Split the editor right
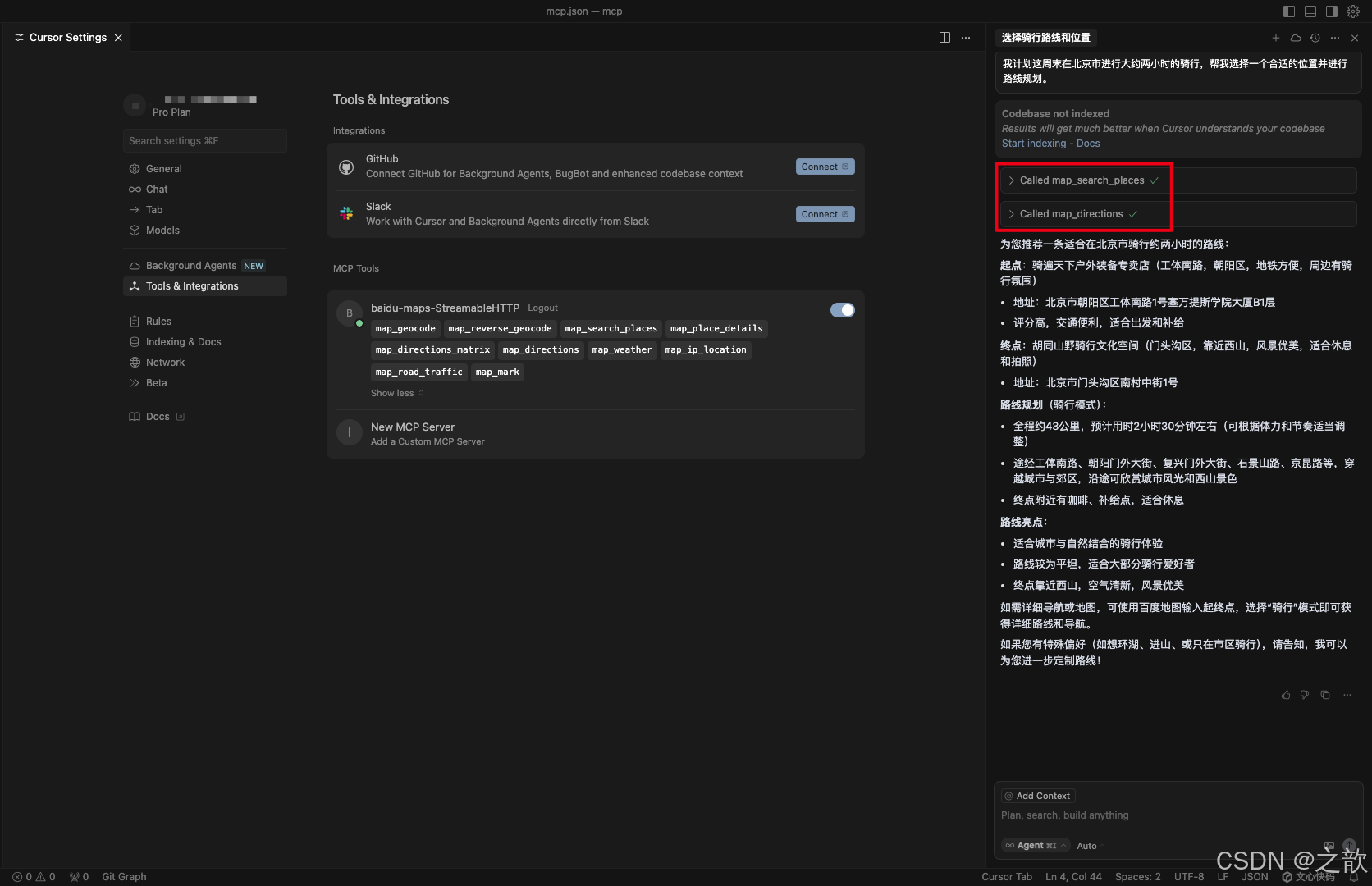This screenshot has height=886, width=1372. coord(944,38)
